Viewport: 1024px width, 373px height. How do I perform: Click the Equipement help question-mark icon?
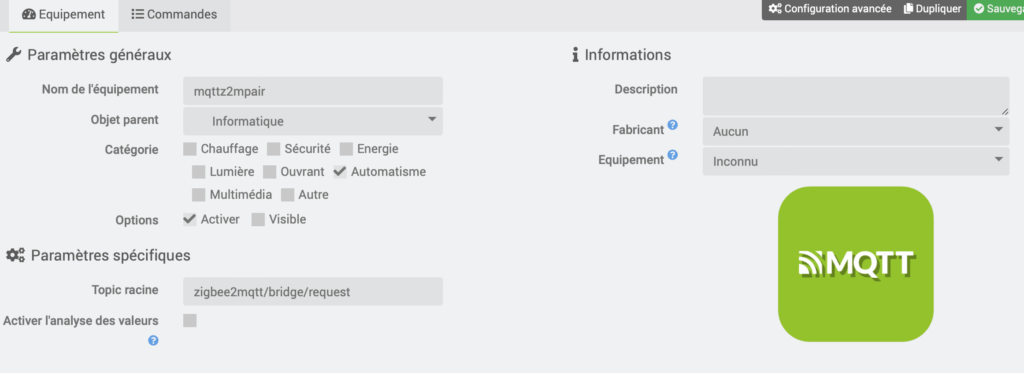(x=673, y=155)
